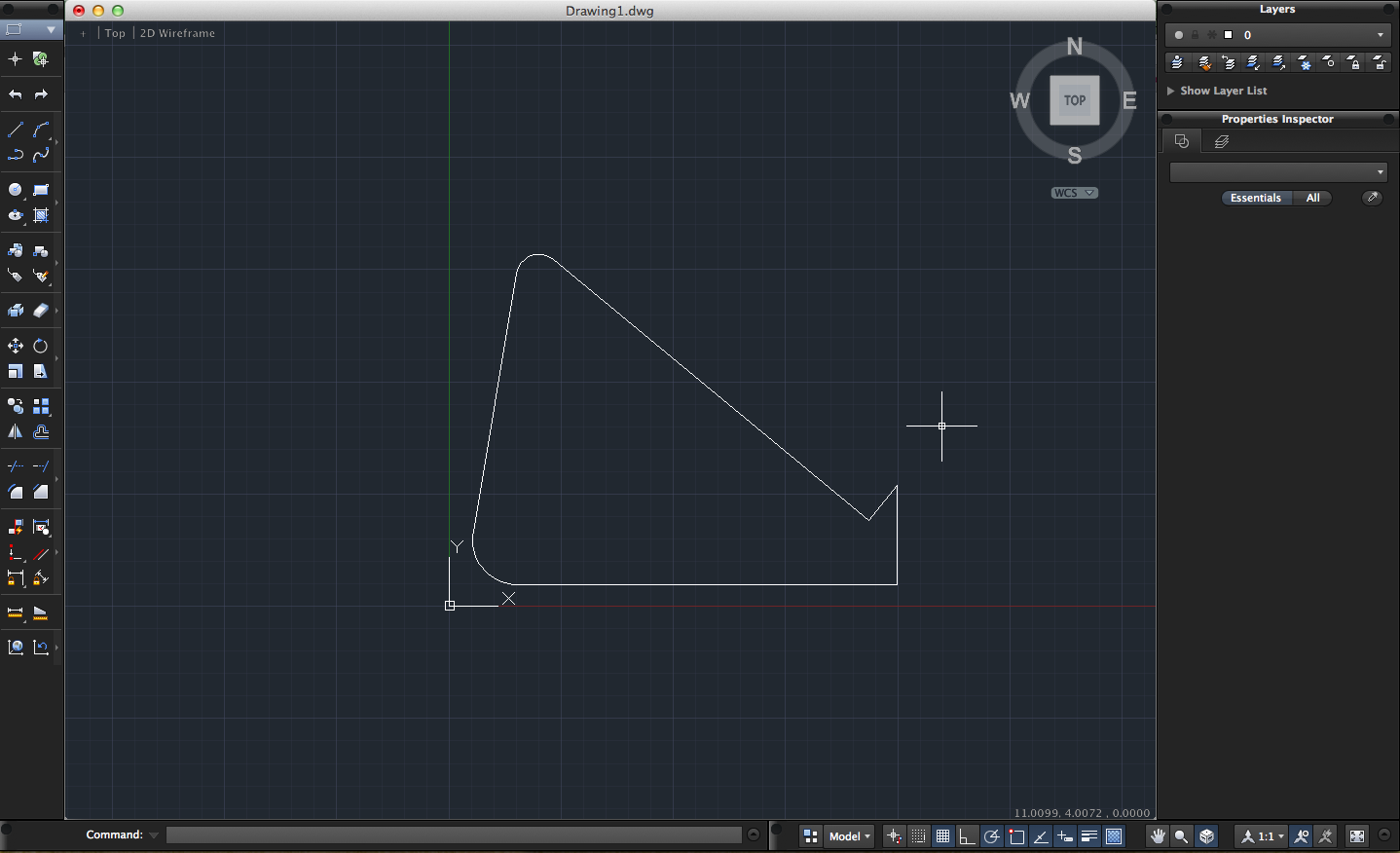Viewport: 1400px width, 853px height.
Task: Click the Undo arrow in the toolbar
Action: [16, 94]
